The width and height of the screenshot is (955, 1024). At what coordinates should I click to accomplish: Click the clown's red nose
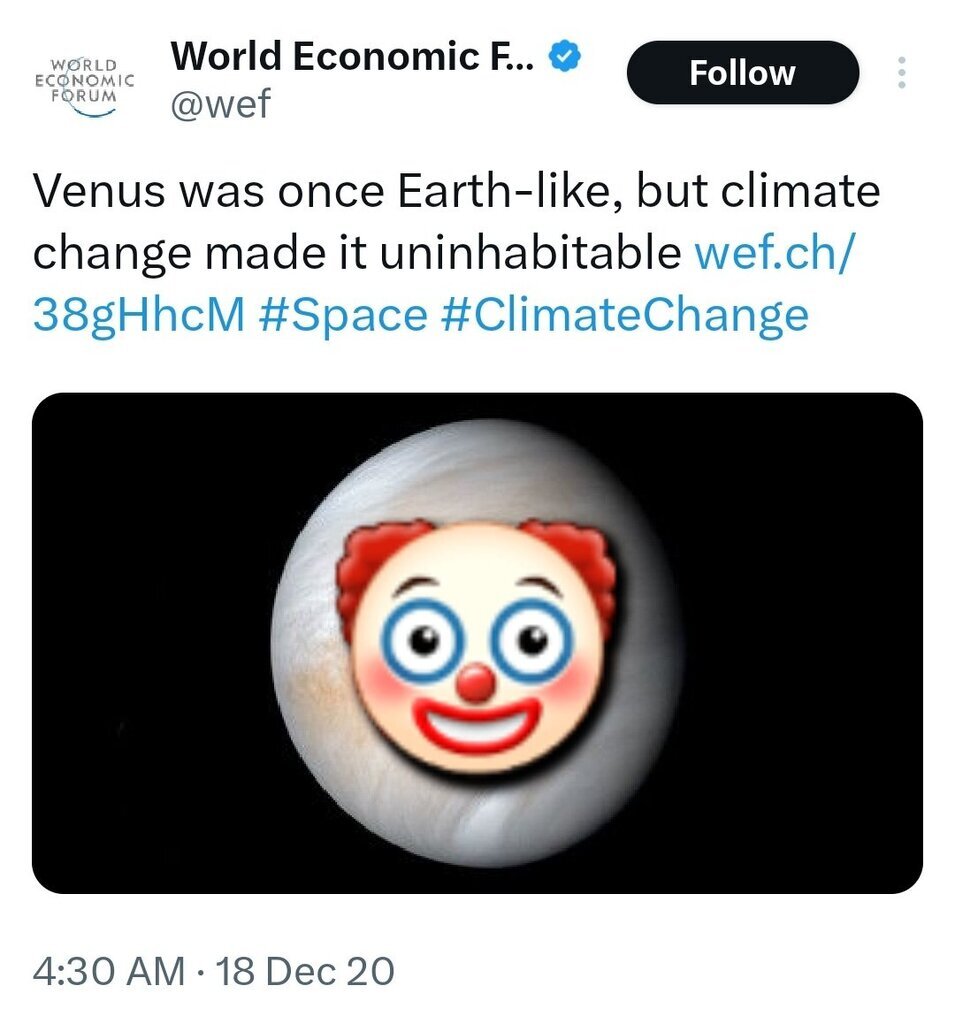477,683
